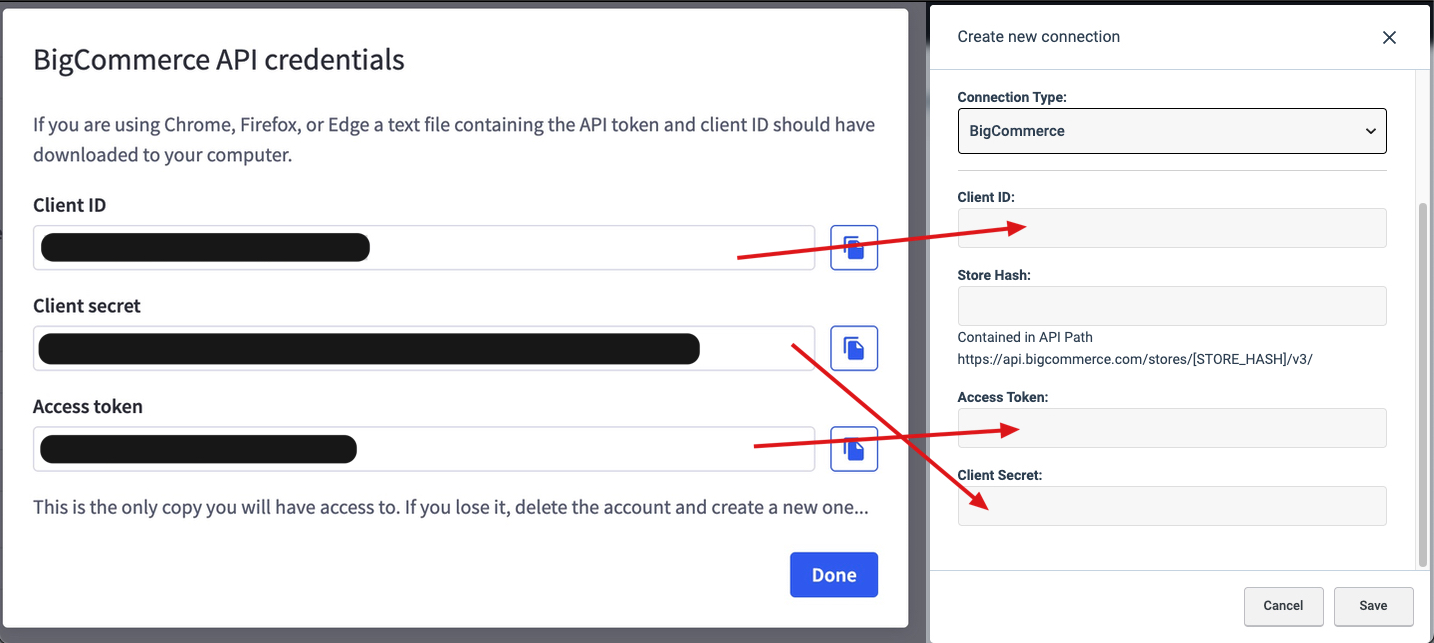Click the 'Contained in API Path' hint
This screenshot has height=643, width=1434.
click(x=1025, y=337)
